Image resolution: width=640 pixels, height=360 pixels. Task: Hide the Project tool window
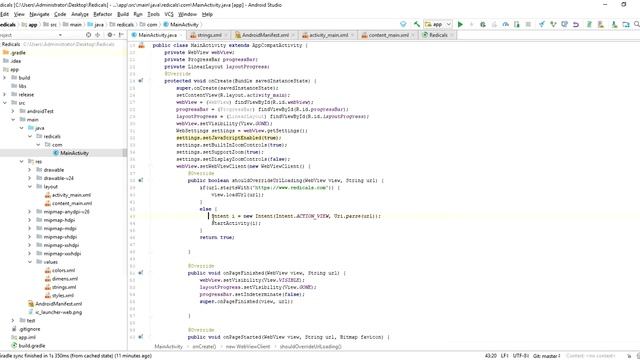(x=121, y=35)
